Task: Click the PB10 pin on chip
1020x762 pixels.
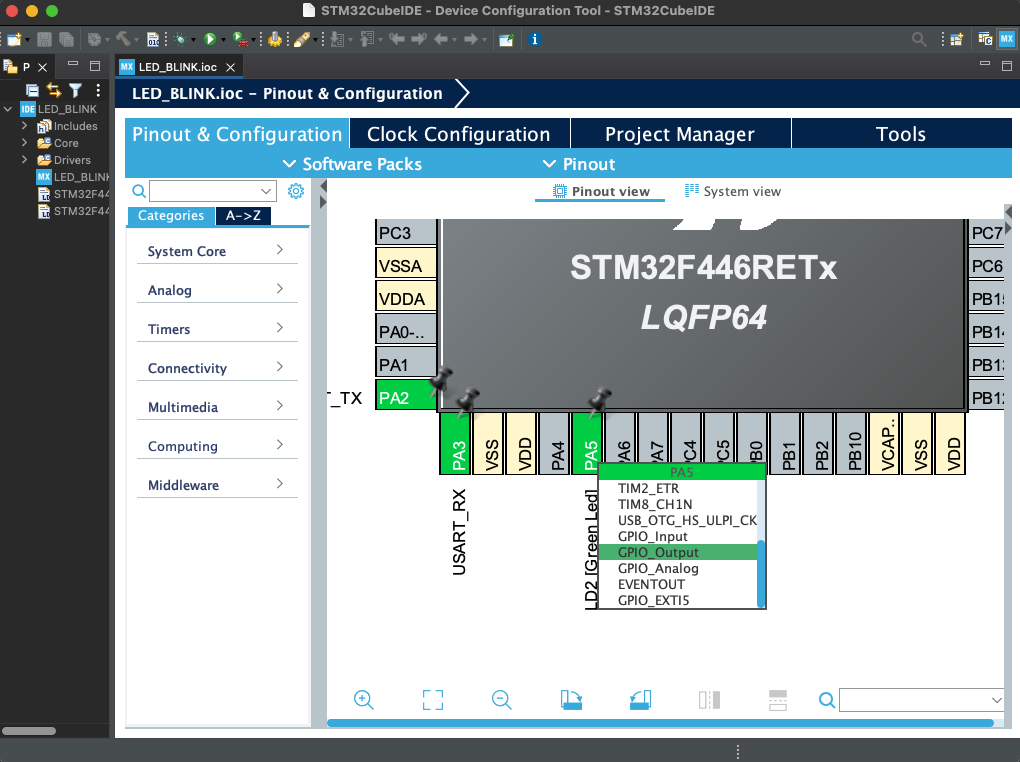Action: click(852, 444)
